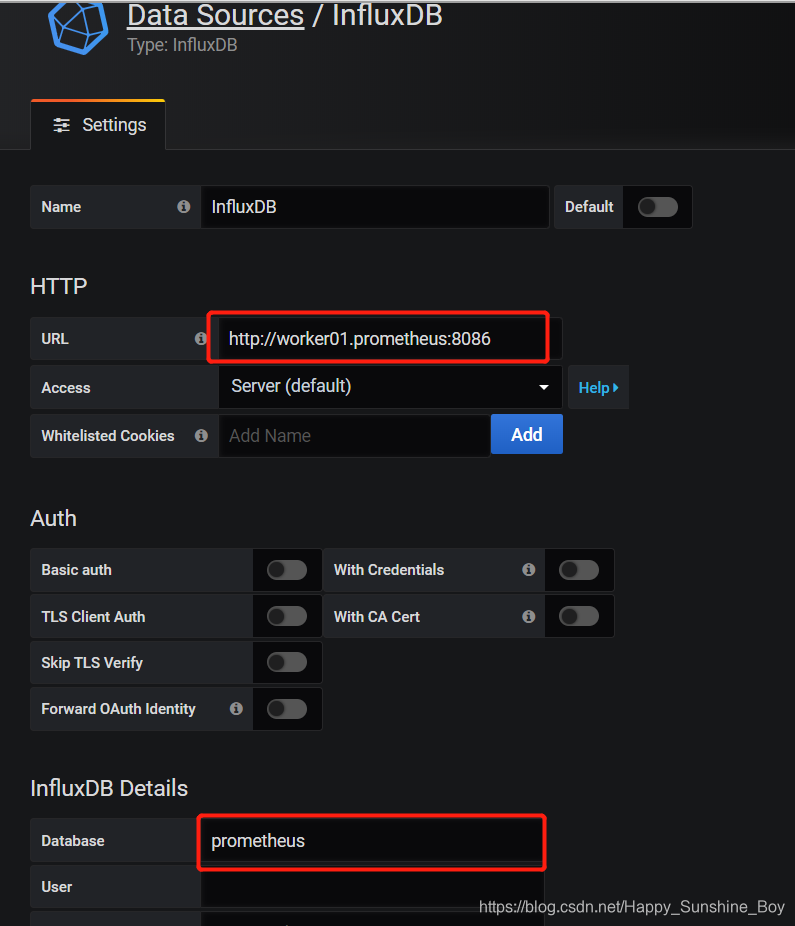Enable Skip TLS Verify toggle
The image size is (795, 926).
pos(287,662)
